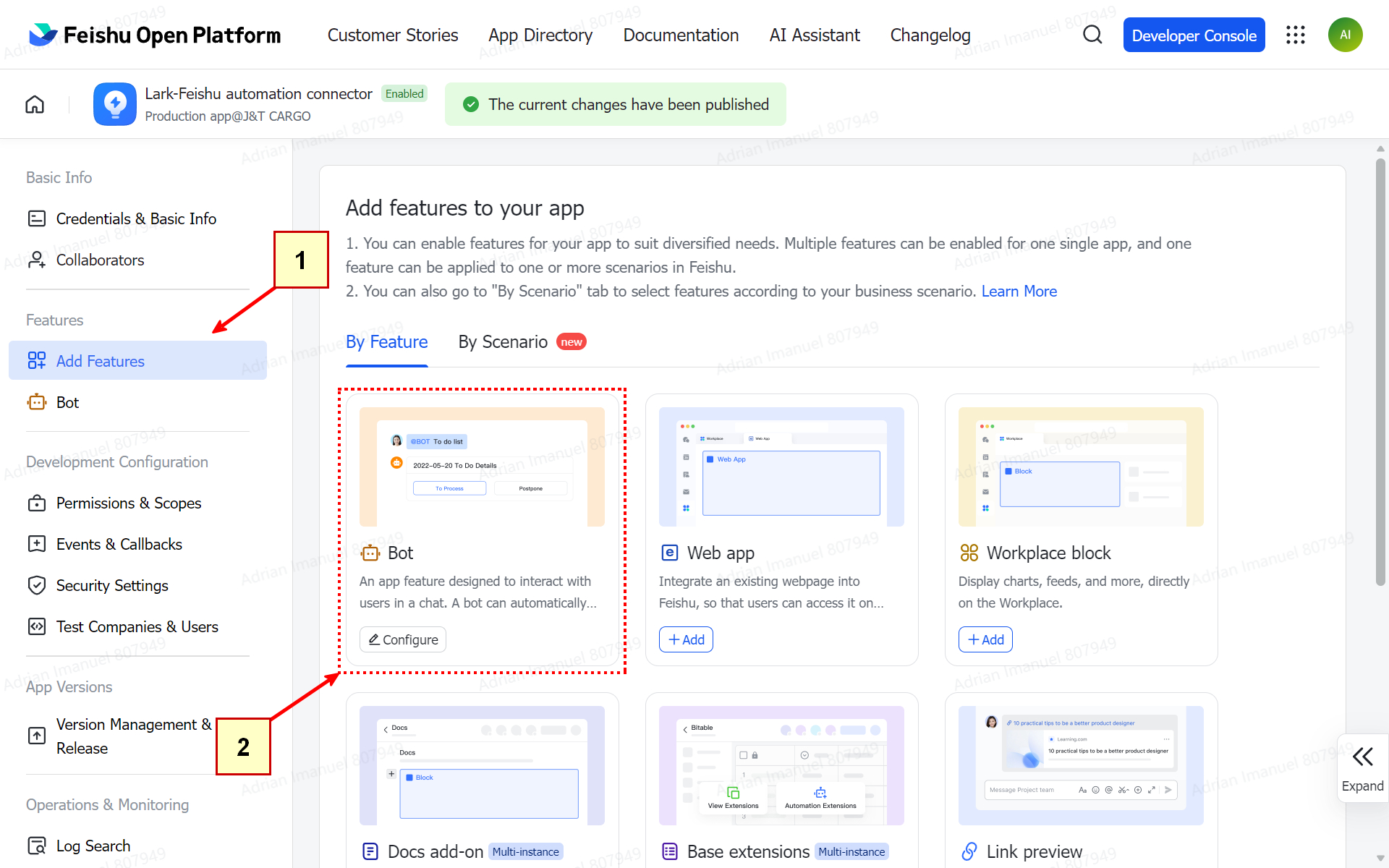Click the Lark-Feishu connector app icon
The height and width of the screenshot is (868, 1389).
[x=115, y=104]
